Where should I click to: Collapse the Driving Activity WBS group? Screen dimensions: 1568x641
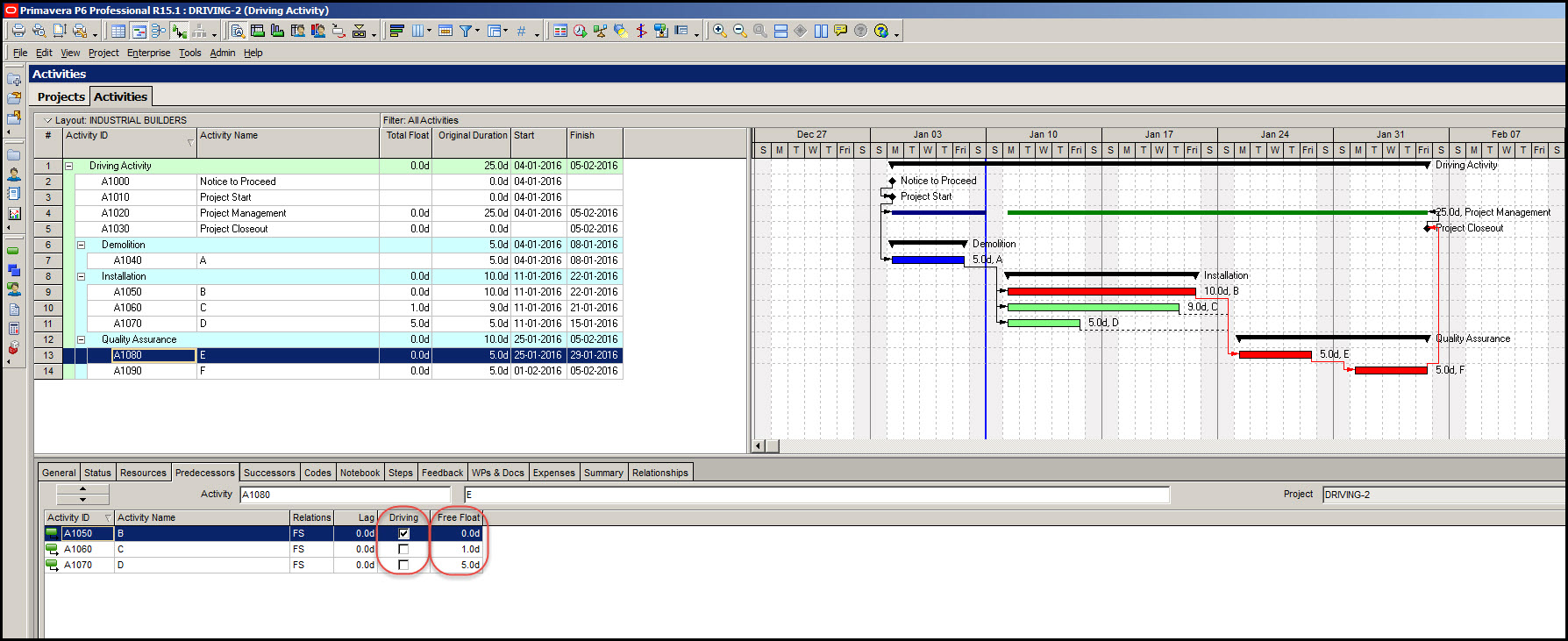click(68, 166)
